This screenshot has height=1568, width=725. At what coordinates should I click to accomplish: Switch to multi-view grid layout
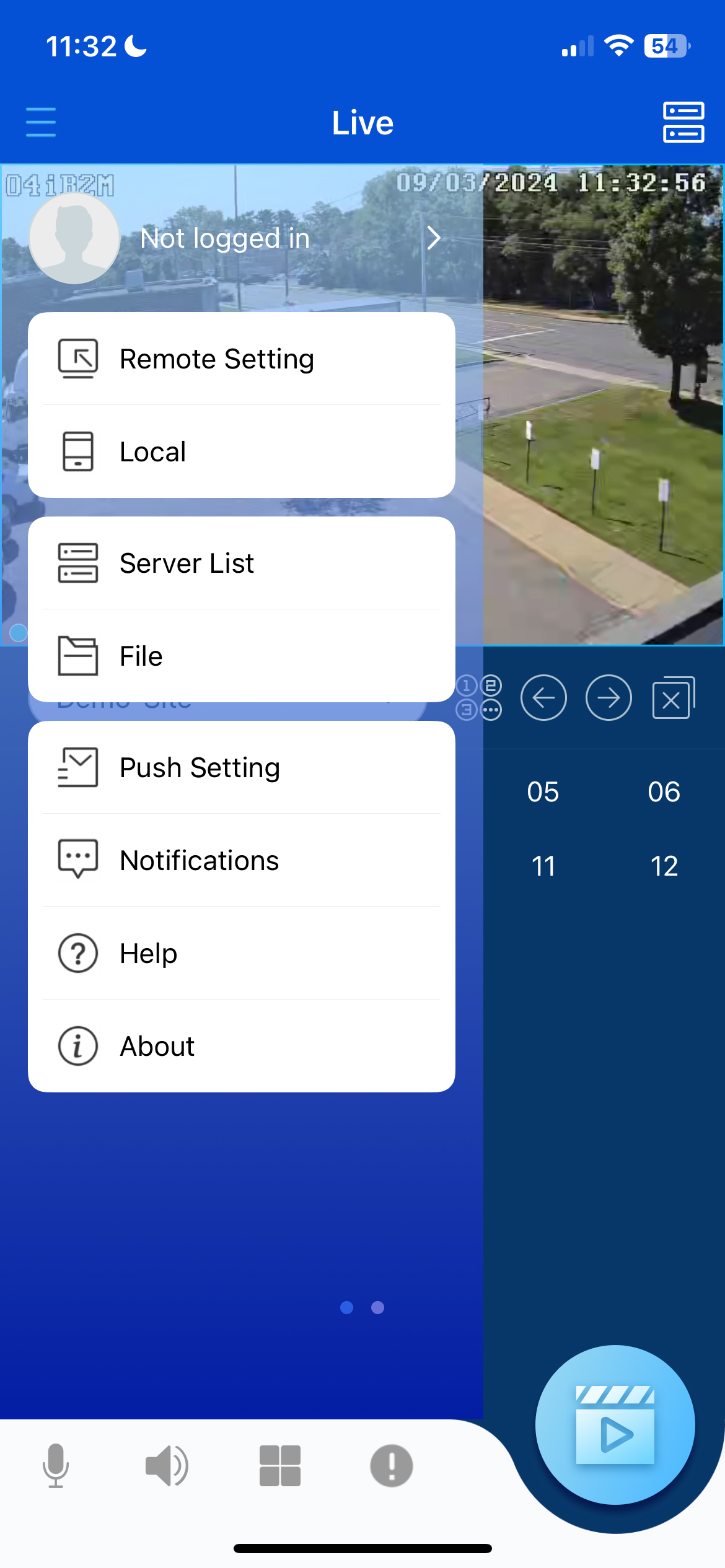[280, 1465]
